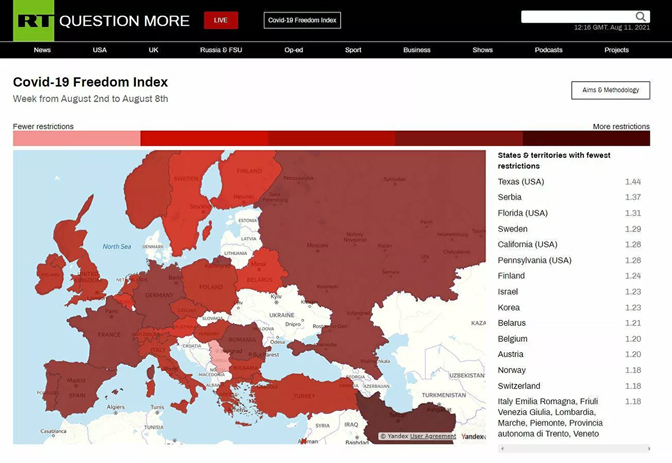Click the Covid-19 Freedom Index header button
The width and height of the screenshot is (672, 463).
click(302, 20)
